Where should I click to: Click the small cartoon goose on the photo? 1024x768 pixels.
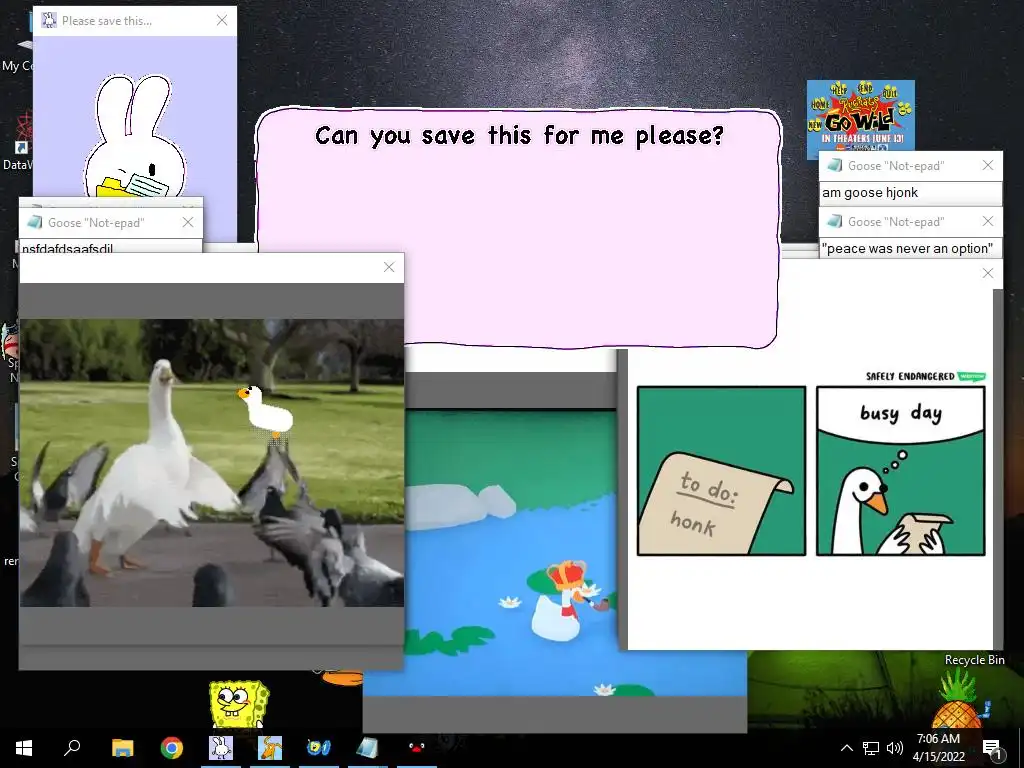265,411
